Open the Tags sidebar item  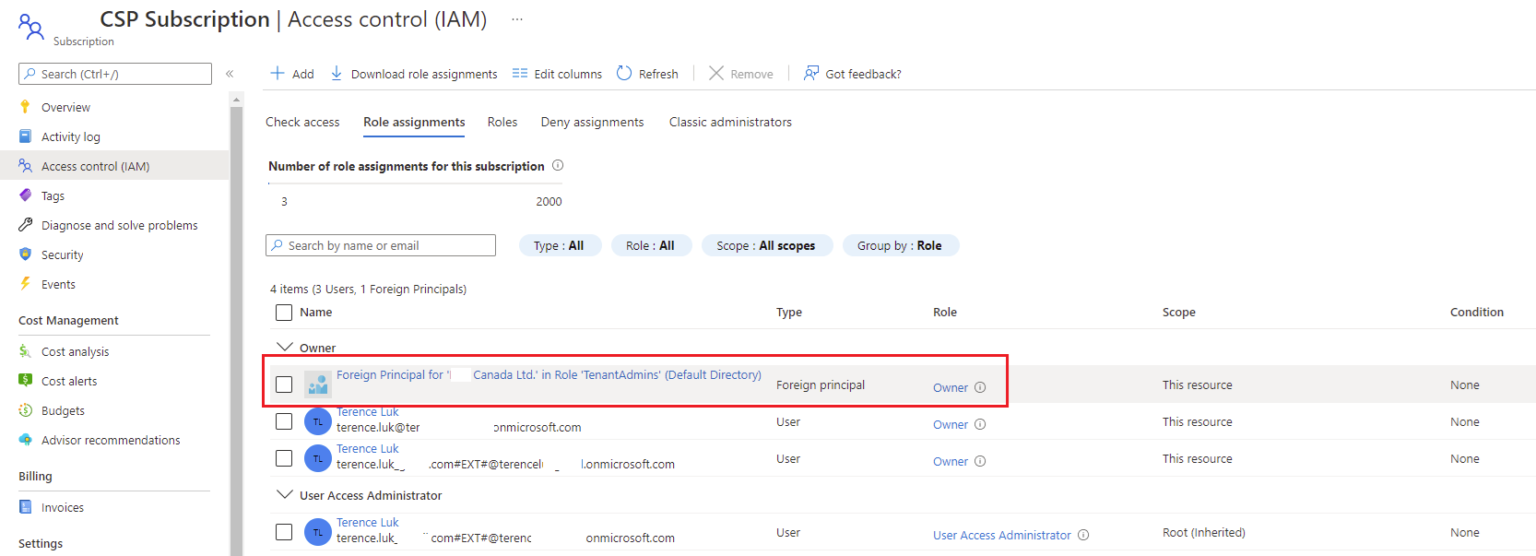pos(53,196)
